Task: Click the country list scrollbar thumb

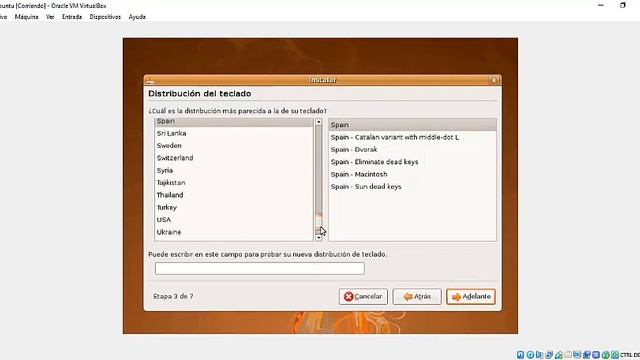Action: point(318,223)
